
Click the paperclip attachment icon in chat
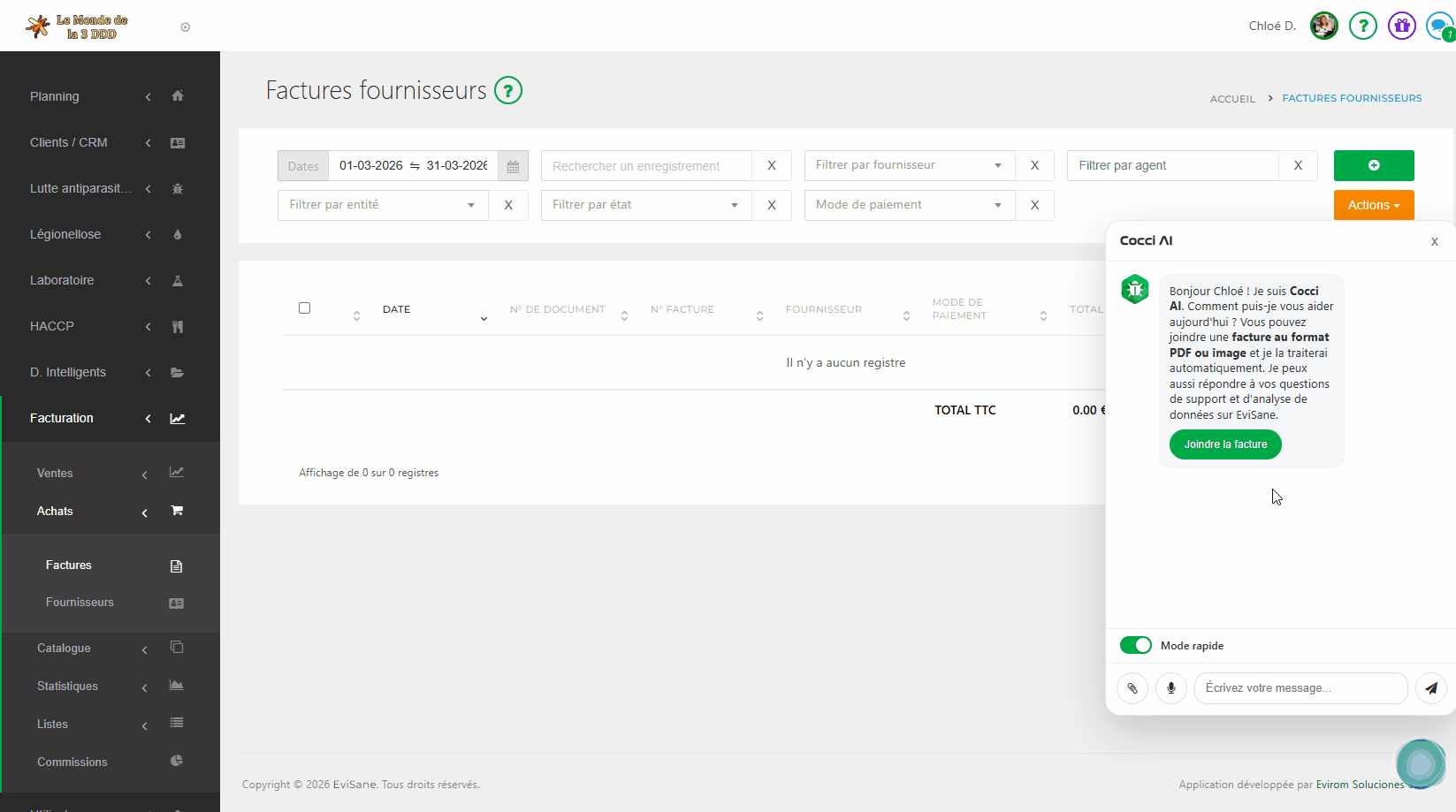coord(1132,688)
